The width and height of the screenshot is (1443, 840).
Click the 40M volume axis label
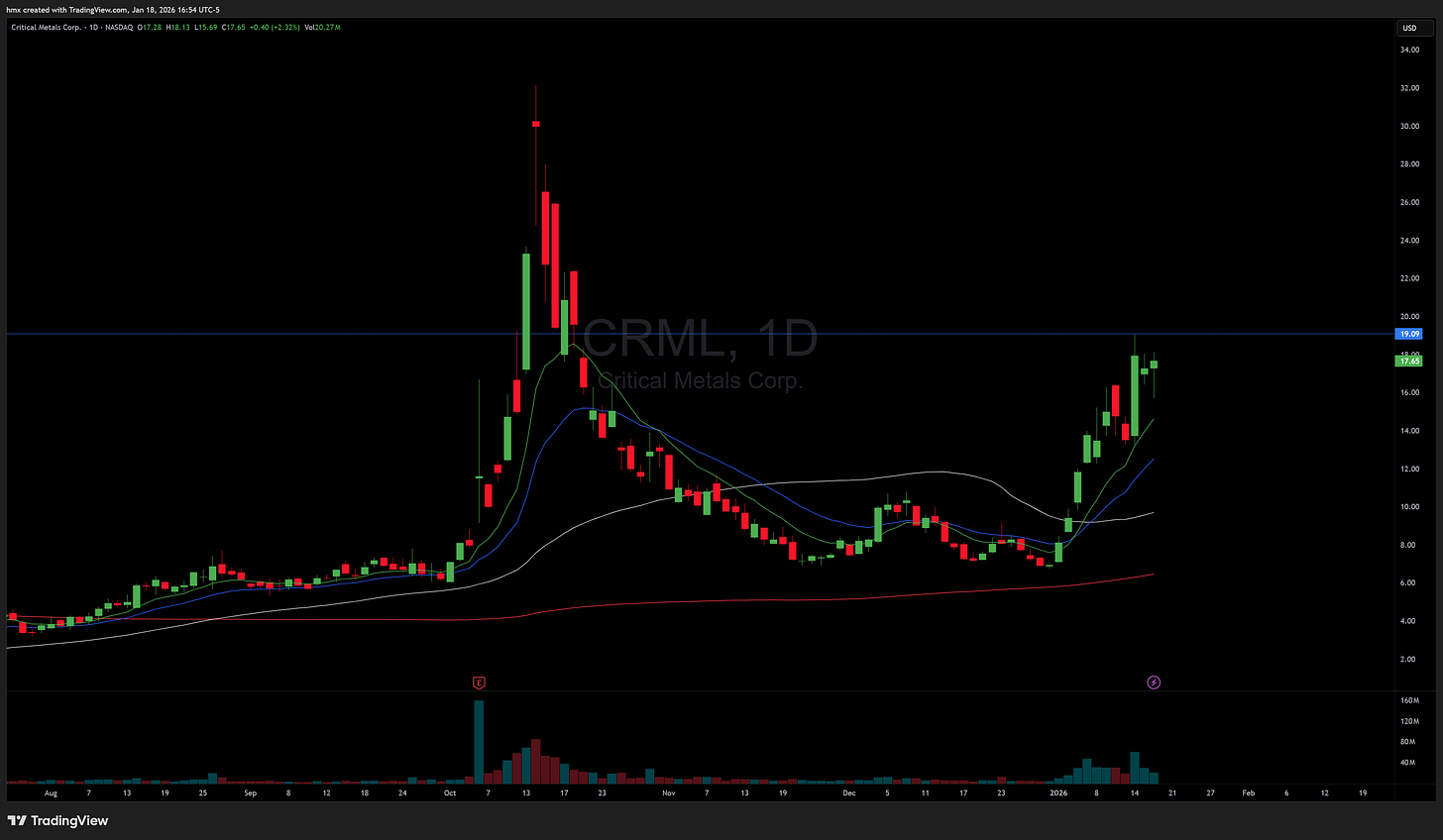(1408, 763)
